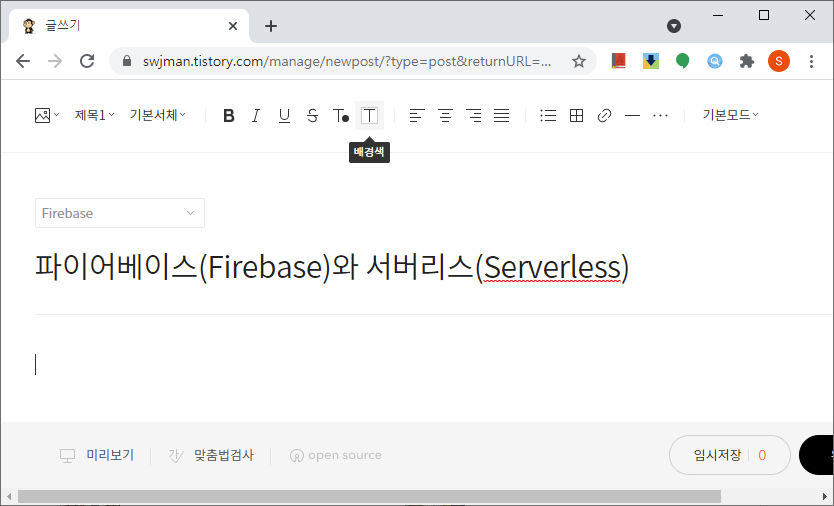Open the Extensions puzzle menu
Screen dimensions: 834x506
pos(747,61)
